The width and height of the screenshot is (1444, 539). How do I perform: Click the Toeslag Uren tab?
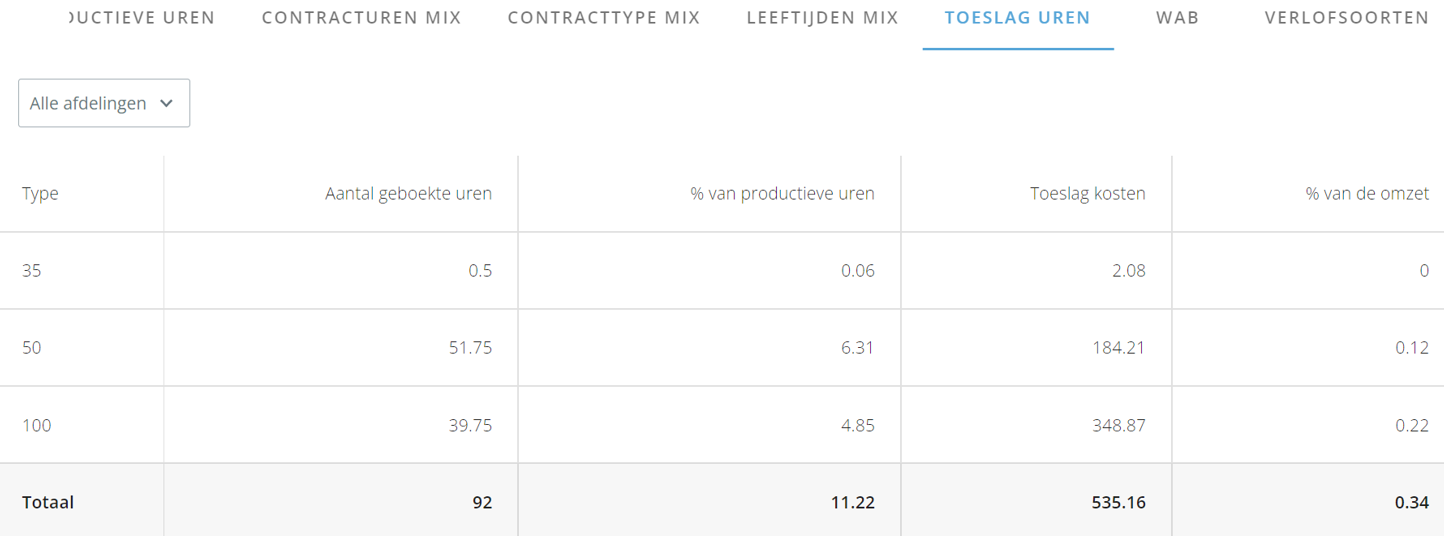(x=1018, y=18)
